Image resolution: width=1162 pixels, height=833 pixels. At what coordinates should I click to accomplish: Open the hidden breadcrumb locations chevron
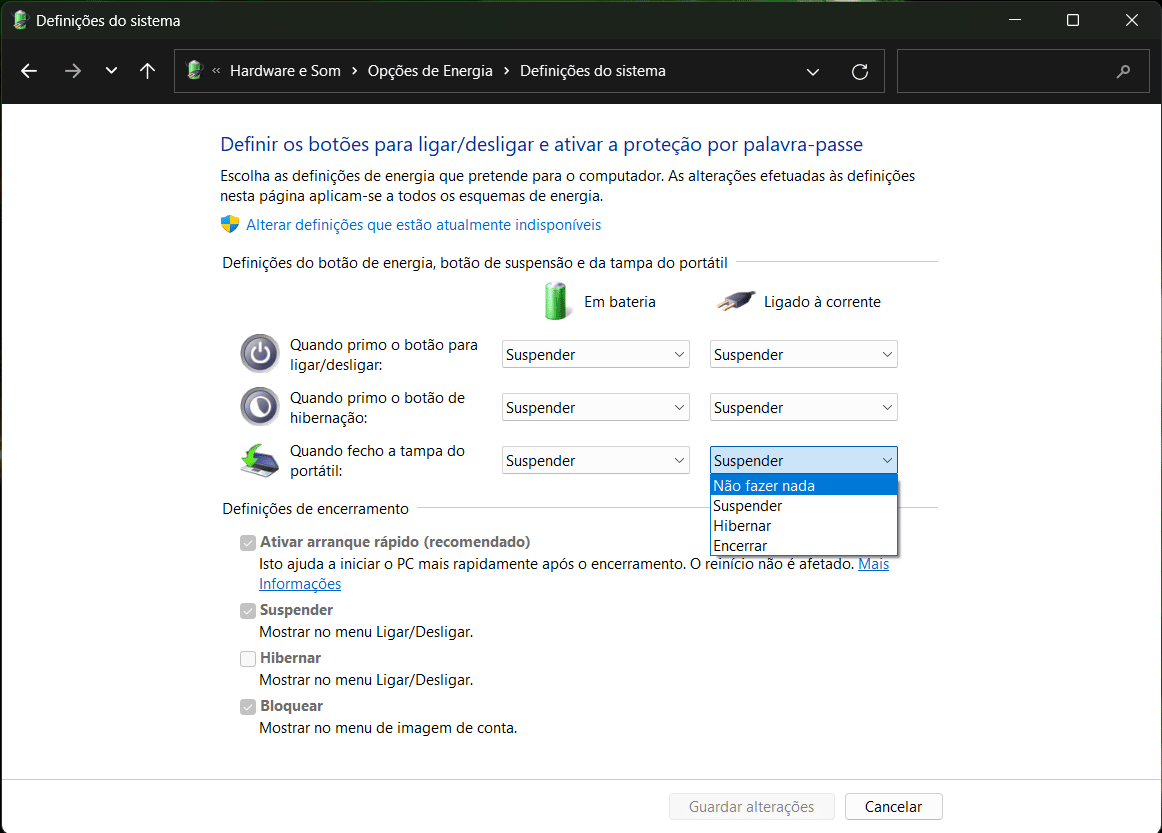(x=216, y=71)
